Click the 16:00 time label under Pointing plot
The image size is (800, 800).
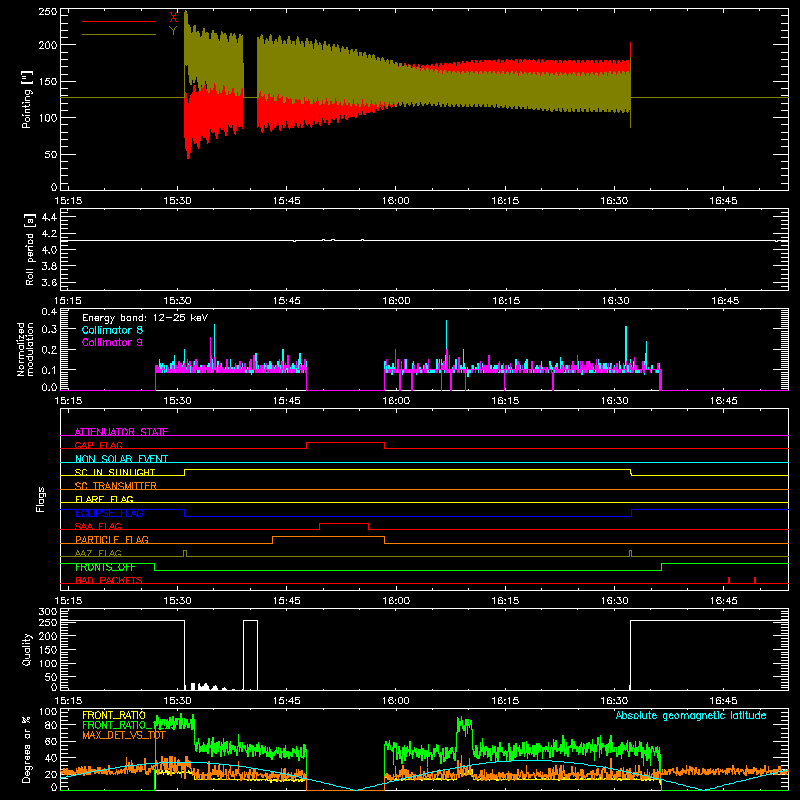395,201
